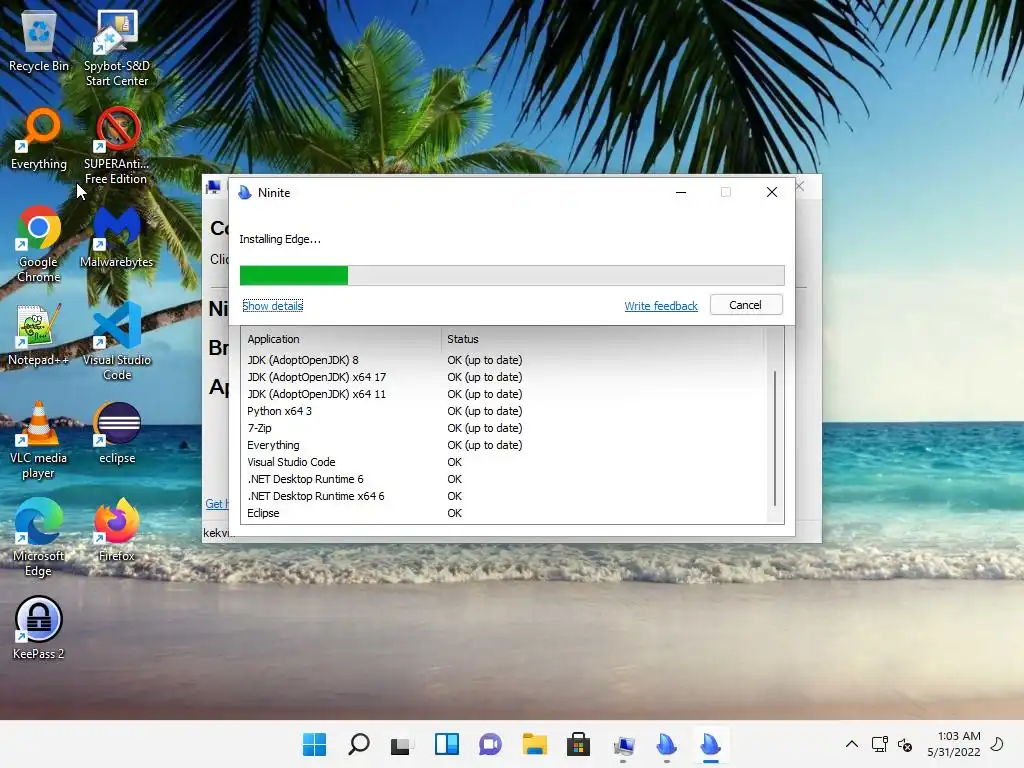This screenshot has height=768, width=1024.
Task: Select the Malwarebytes desktop shortcut
Action: click(117, 237)
